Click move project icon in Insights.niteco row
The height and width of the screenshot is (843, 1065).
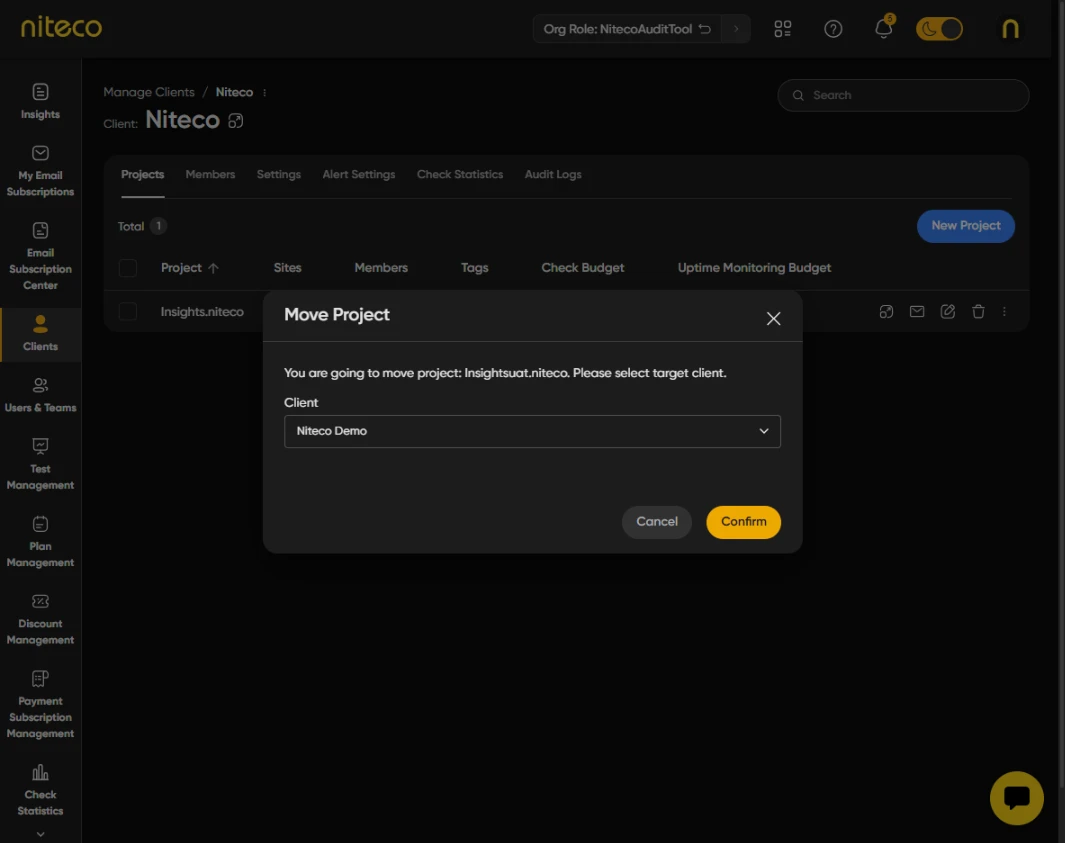[886, 311]
